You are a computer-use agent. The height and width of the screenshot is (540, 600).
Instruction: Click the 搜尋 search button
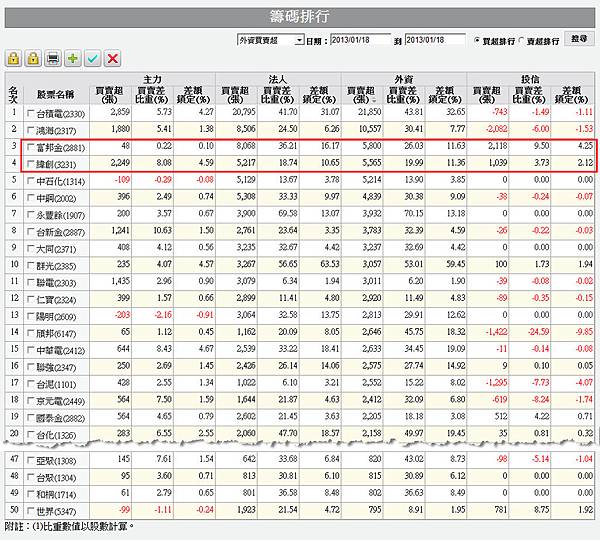click(x=579, y=39)
